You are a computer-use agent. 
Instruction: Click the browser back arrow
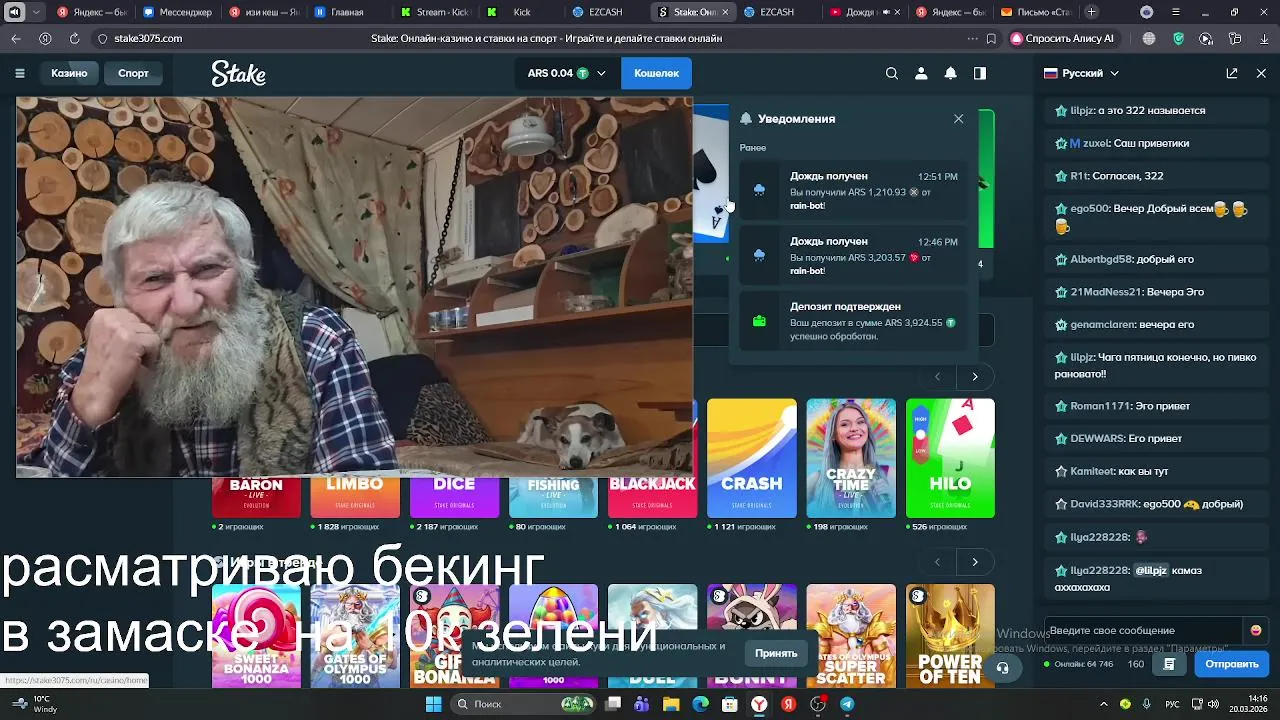(x=16, y=38)
